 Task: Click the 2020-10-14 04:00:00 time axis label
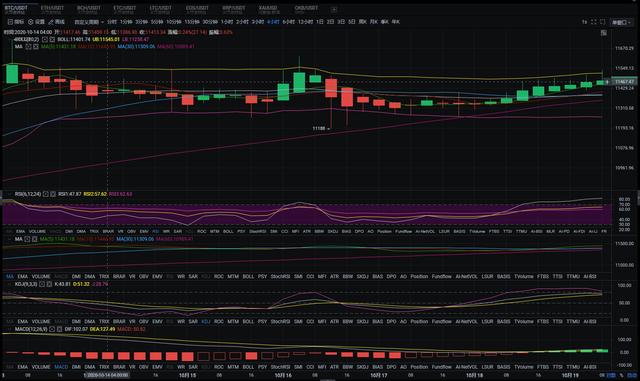click(x=107, y=375)
